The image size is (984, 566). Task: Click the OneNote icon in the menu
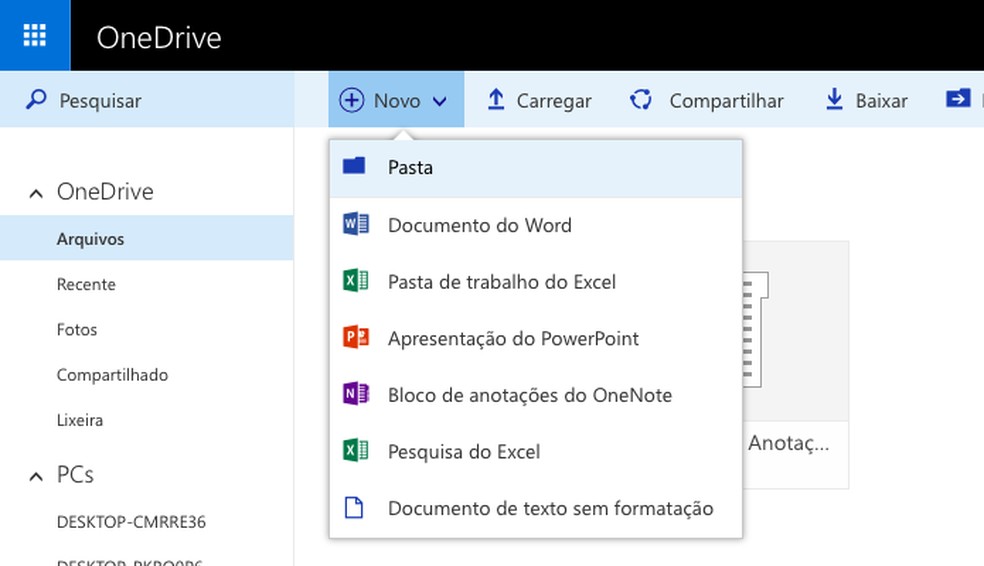355,395
